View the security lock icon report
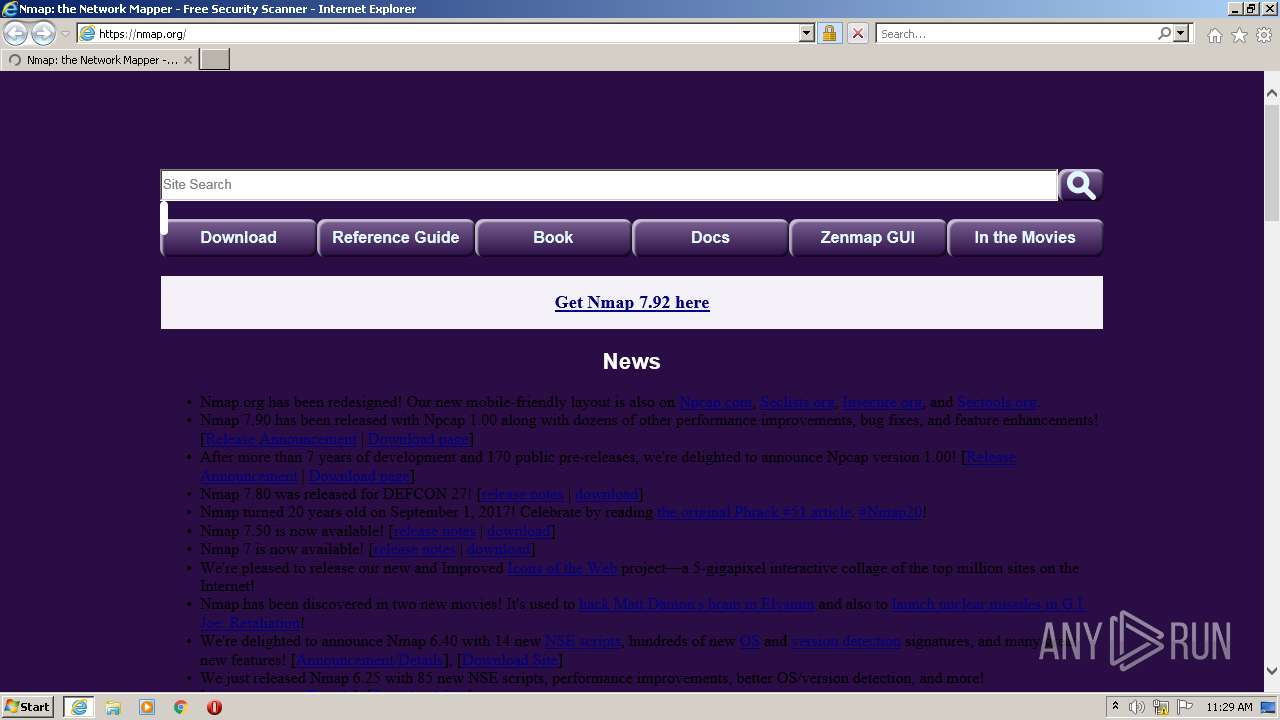Viewport: 1280px width, 720px height. click(x=829, y=33)
